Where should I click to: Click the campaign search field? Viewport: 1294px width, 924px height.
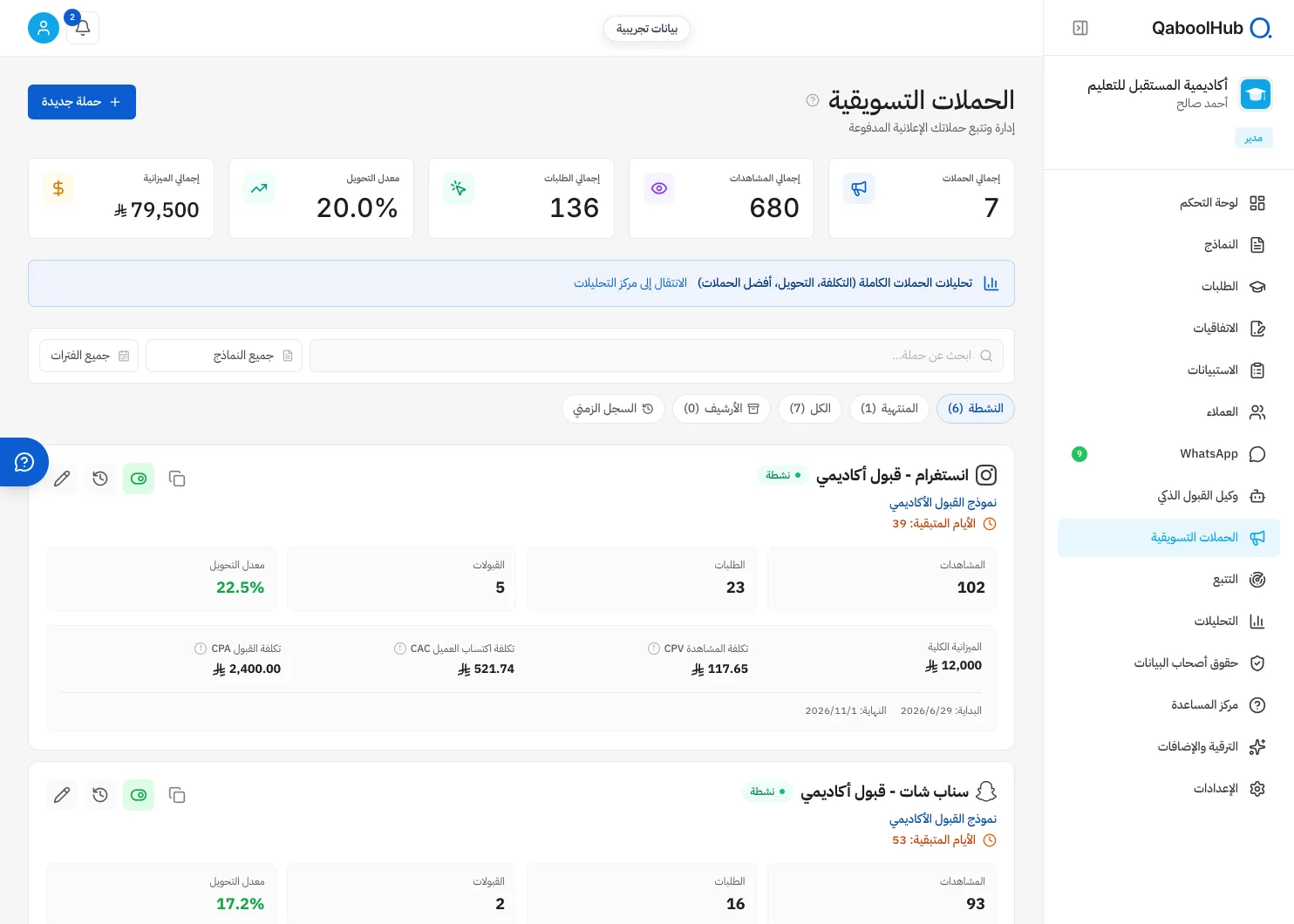tap(657, 356)
